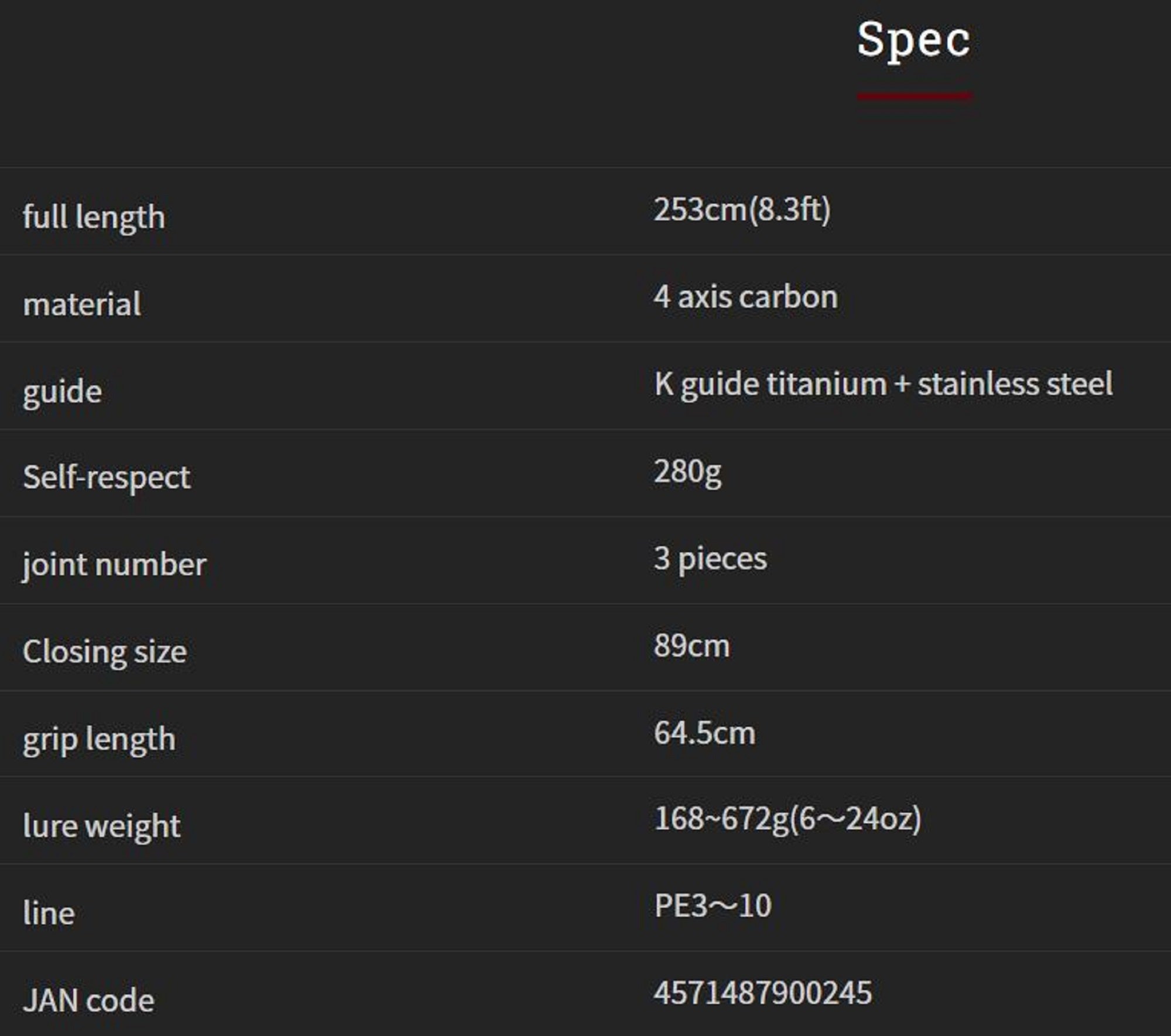This screenshot has height=1036, width=1171.
Task: Select the '3 pieces' value
Action: 710,559
